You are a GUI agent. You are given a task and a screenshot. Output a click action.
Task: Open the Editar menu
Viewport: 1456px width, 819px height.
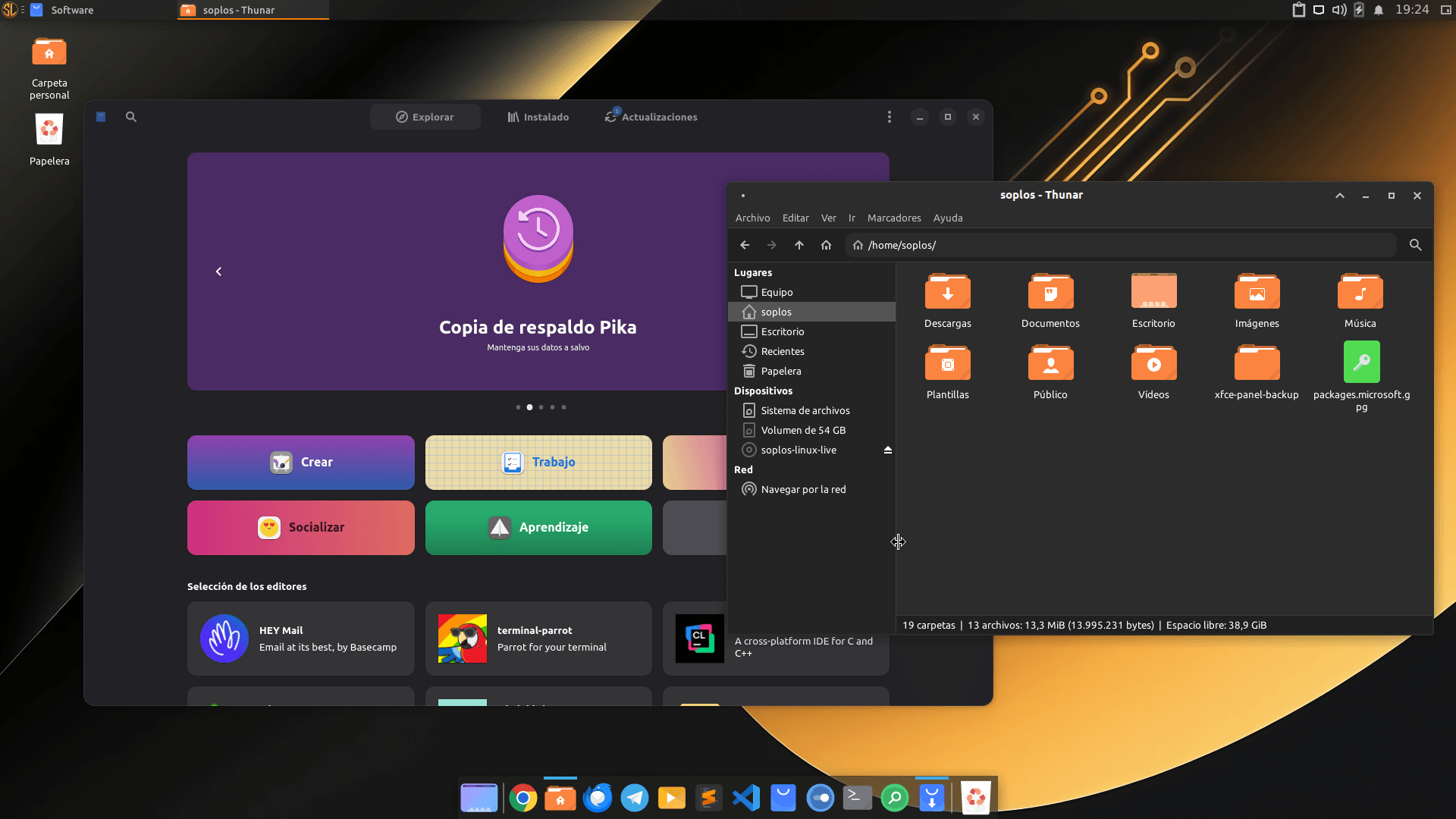tap(795, 218)
